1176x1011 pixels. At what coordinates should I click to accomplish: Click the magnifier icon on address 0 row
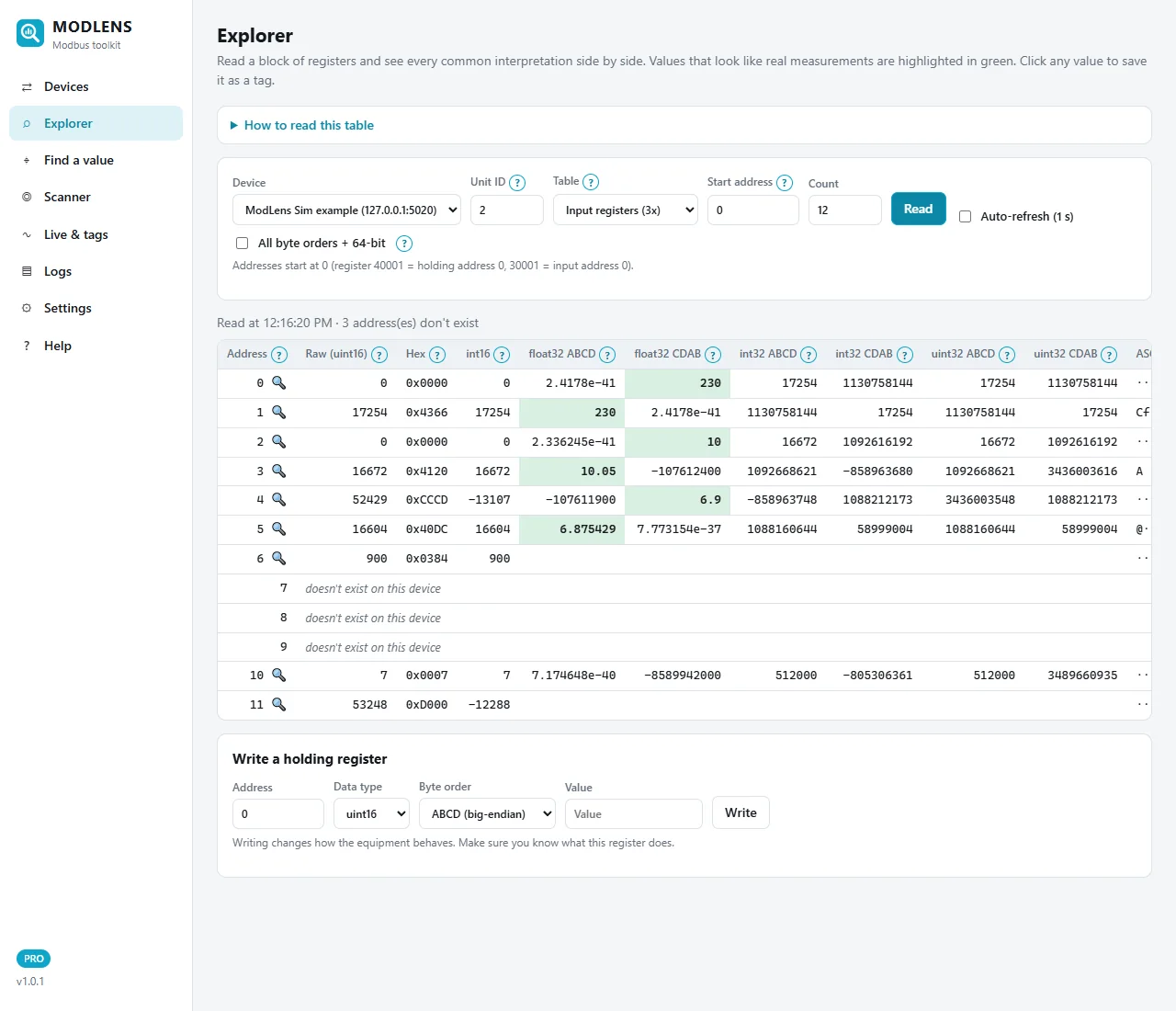click(278, 383)
